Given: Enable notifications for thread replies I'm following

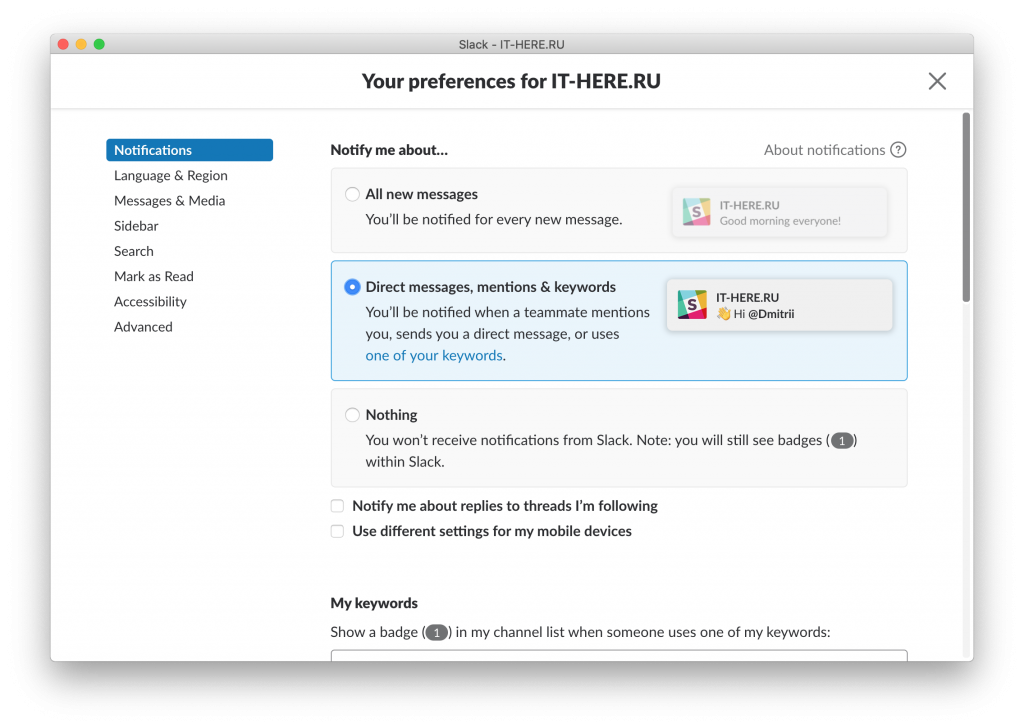Looking at the screenshot, I should [x=337, y=506].
